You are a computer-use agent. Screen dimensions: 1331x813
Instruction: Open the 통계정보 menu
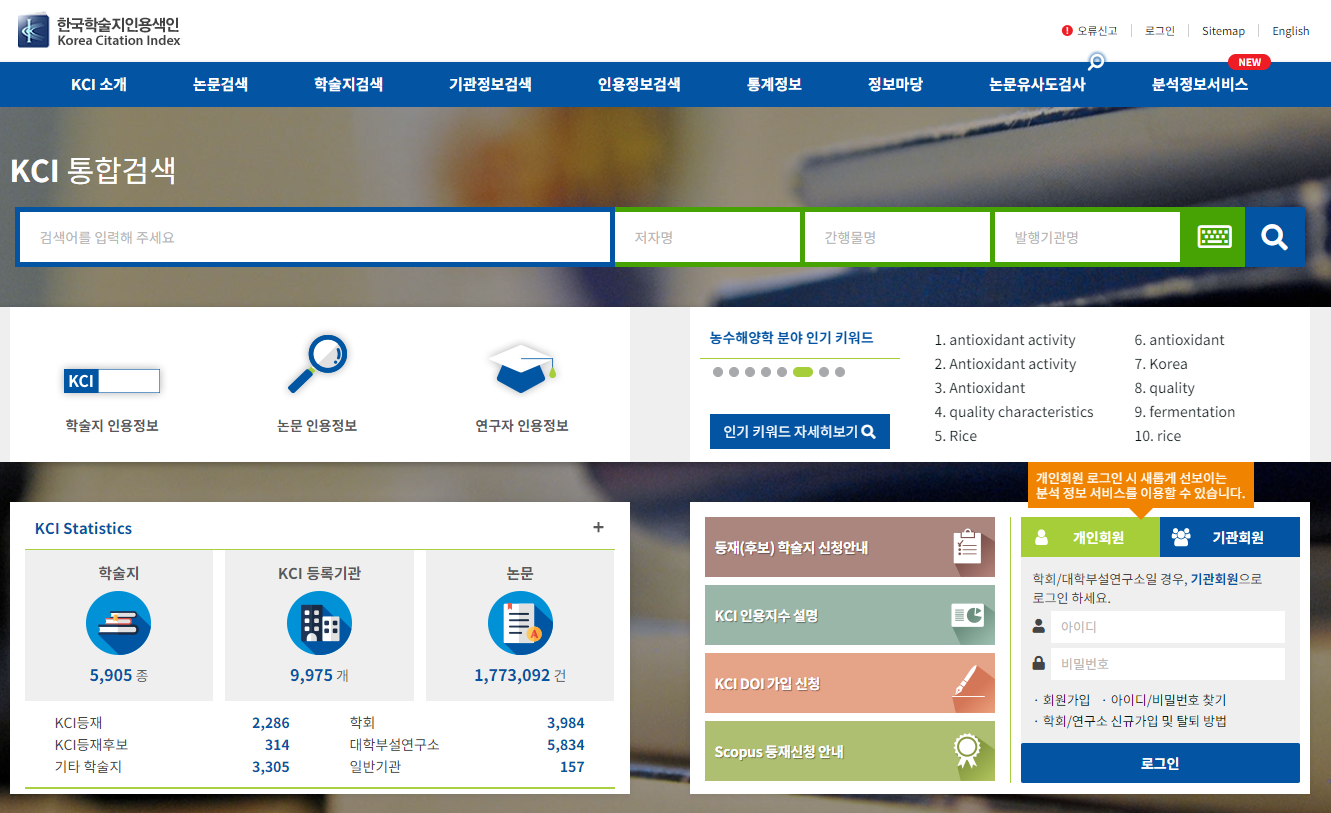[774, 85]
